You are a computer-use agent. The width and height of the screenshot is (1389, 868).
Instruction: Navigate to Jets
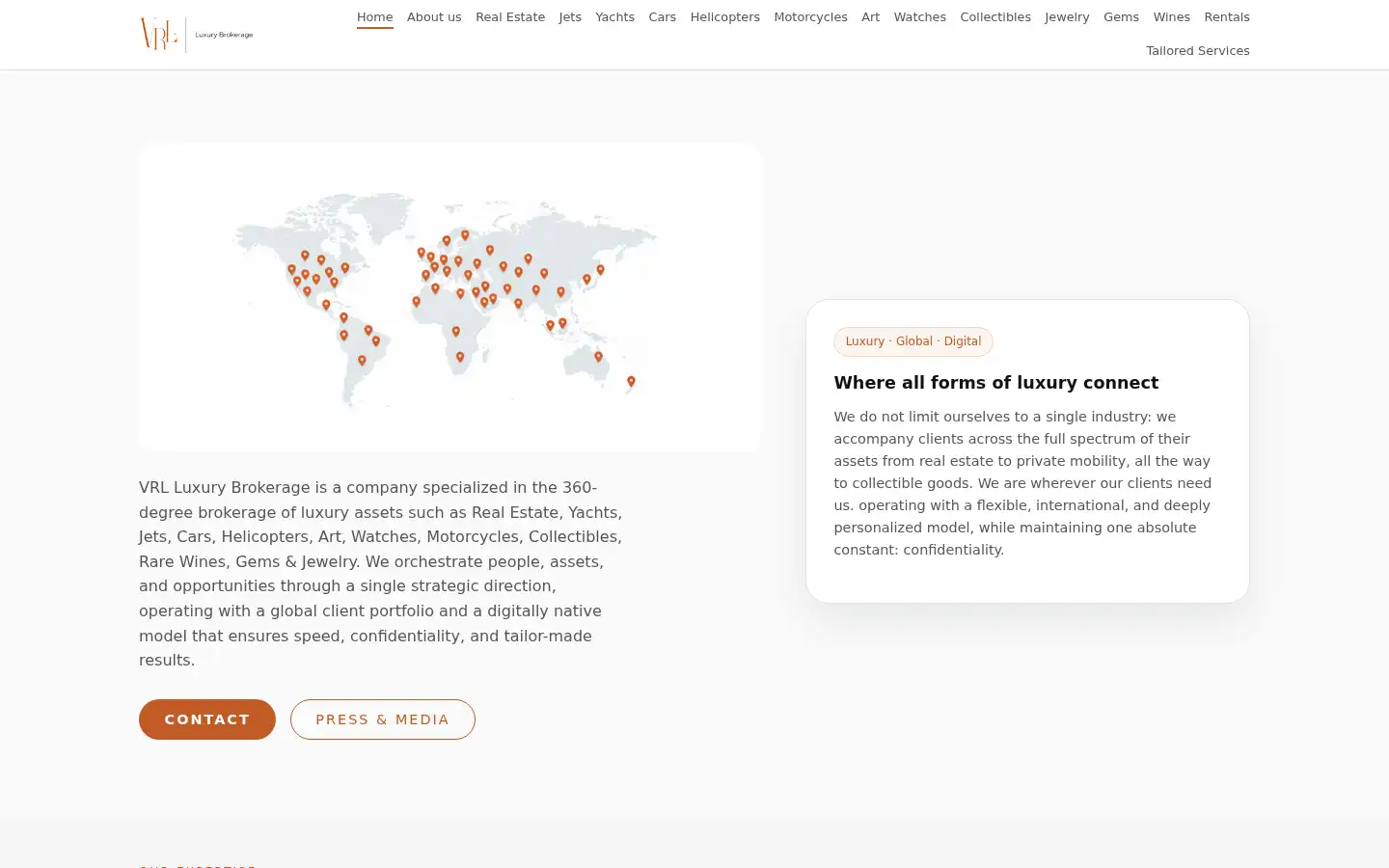pyautogui.click(x=570, y=17)
